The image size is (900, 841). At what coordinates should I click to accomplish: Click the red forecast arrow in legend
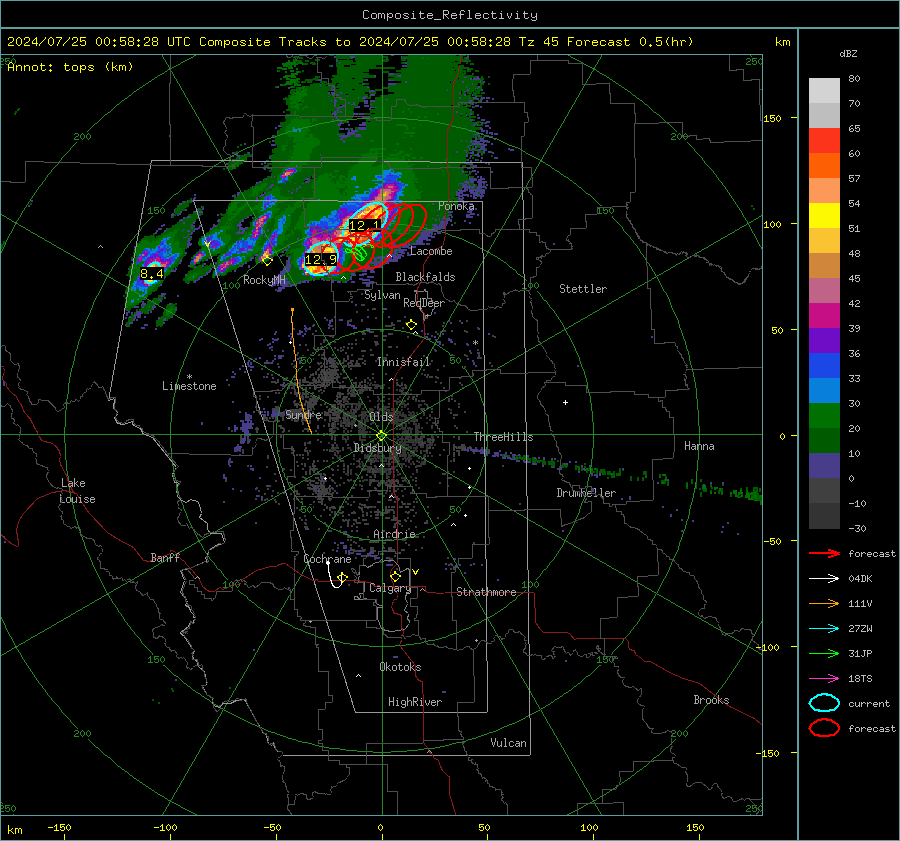coord(824,553)
